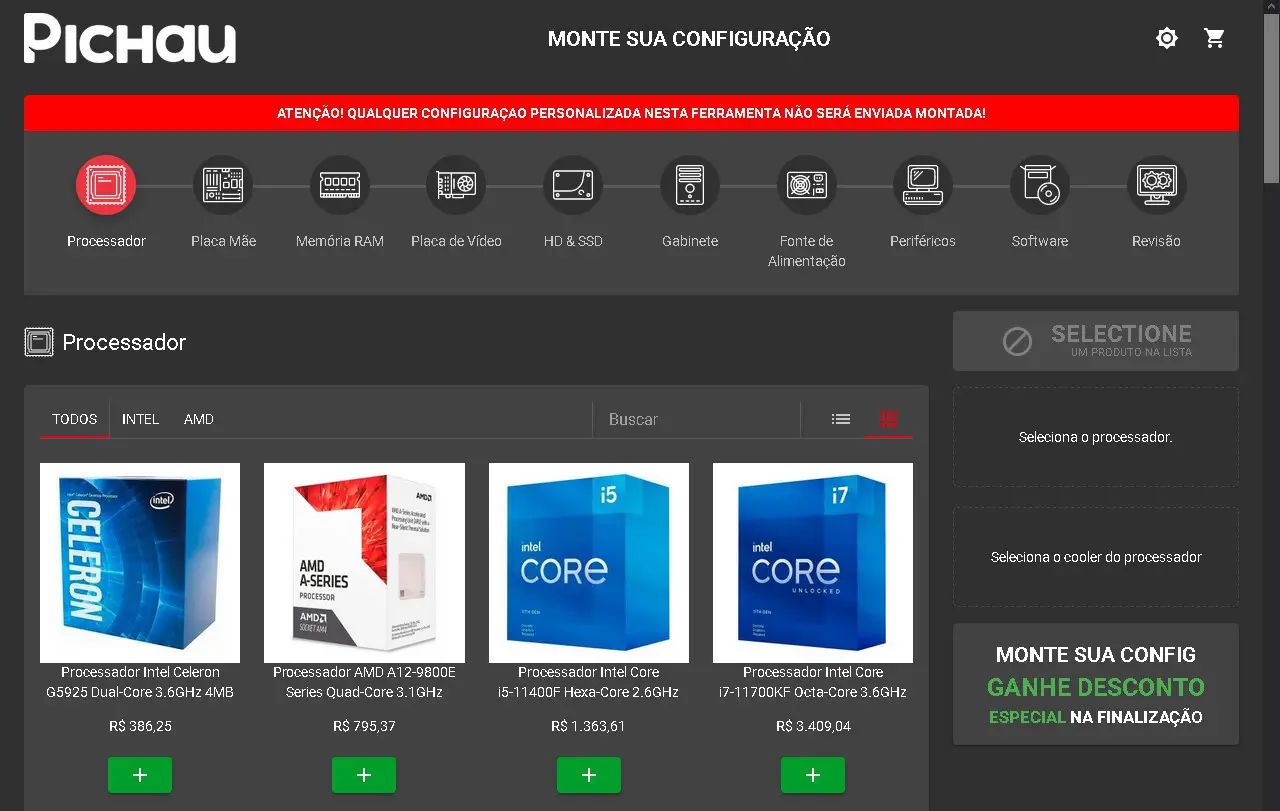
Task: Click the i7-11700KF Octa-Core product name
Action: (x=813, y=682)
